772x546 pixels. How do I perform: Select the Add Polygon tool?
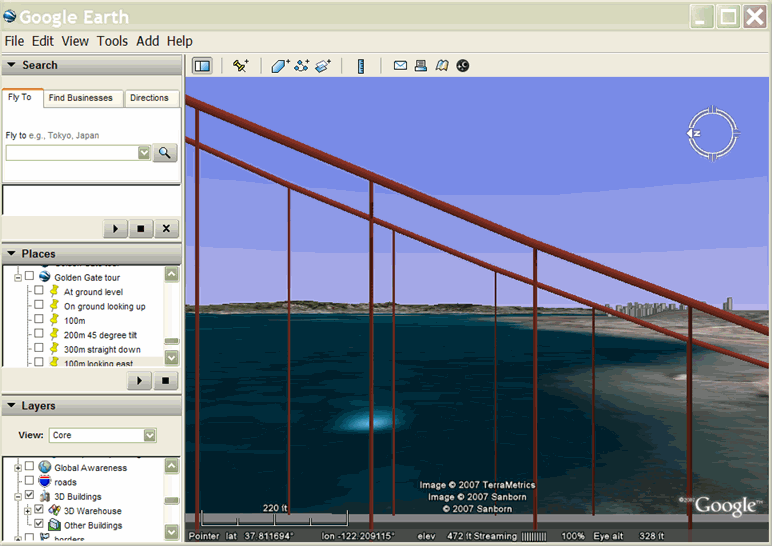[280, 66]
